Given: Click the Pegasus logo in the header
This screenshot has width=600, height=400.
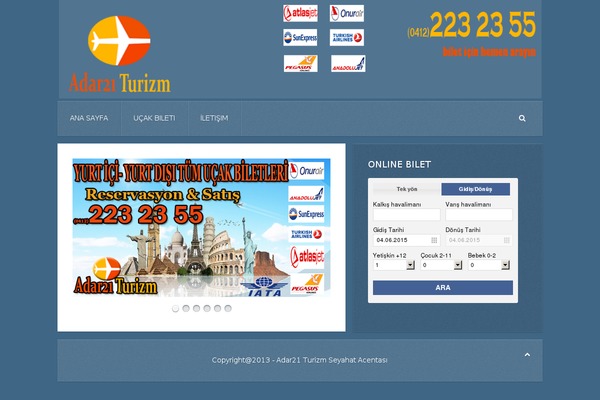Looking at the screenshot, I should (301, 64).
